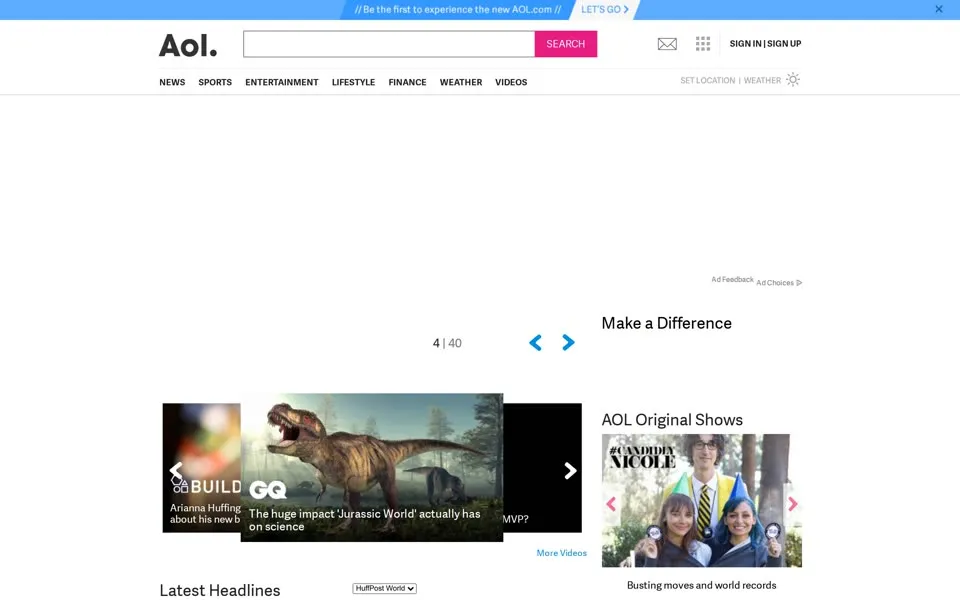This screenshot has width=960, height=600.
Task: Click pink left arrow on Original Shows
Action: [610, 504]
